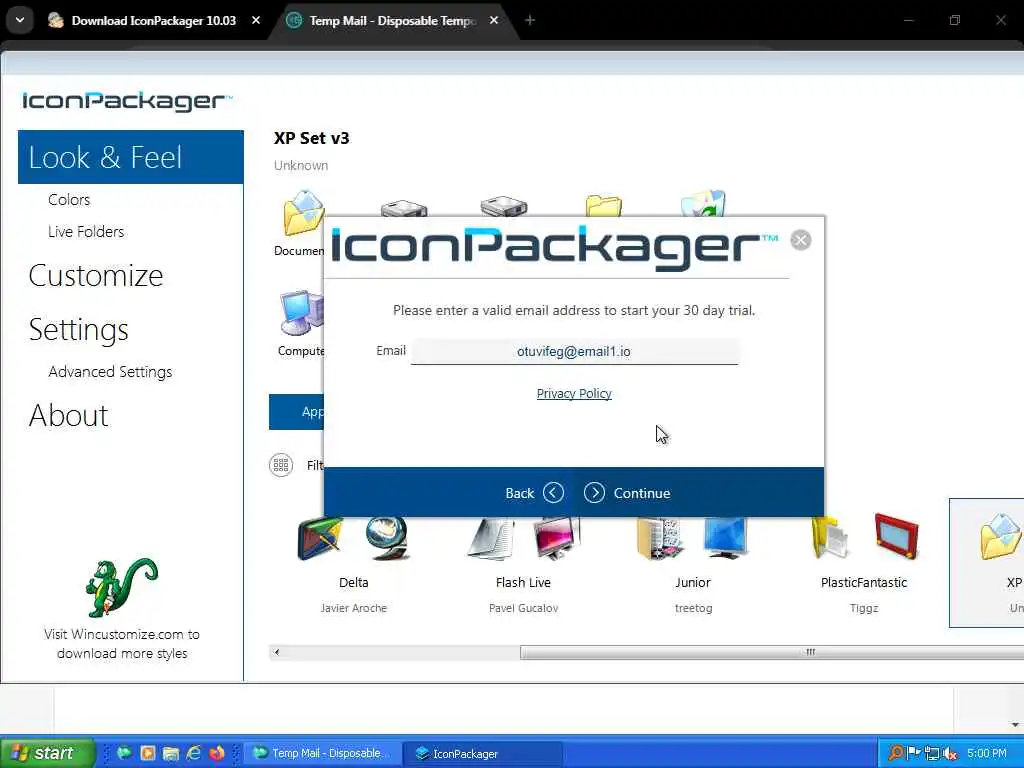Close the Temp Mail tab
Screen dimensions: 1024x768
click(494, 21)
